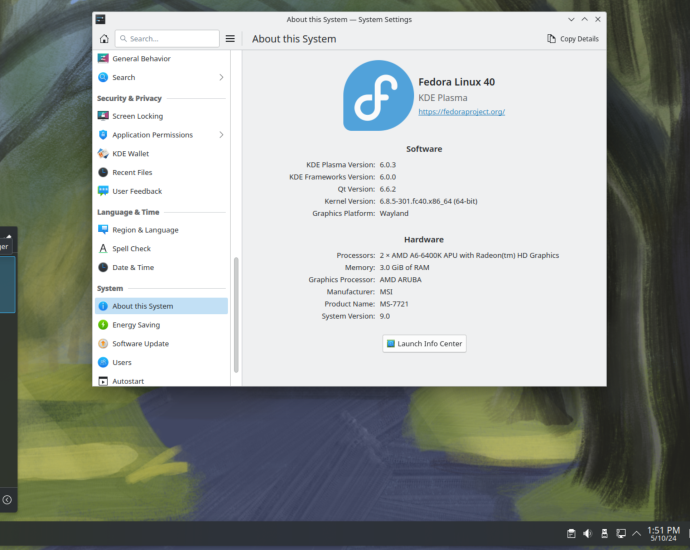Click the removable-device tray icon beside volume

click(604, 534)
